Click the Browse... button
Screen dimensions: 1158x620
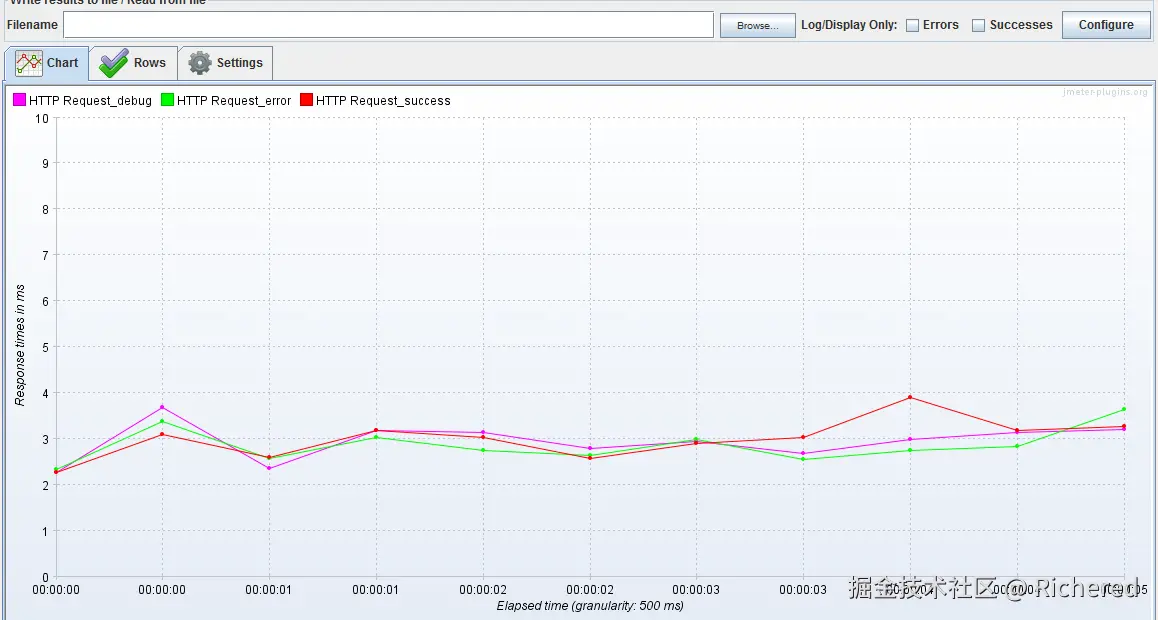click(x=758, y=25)
